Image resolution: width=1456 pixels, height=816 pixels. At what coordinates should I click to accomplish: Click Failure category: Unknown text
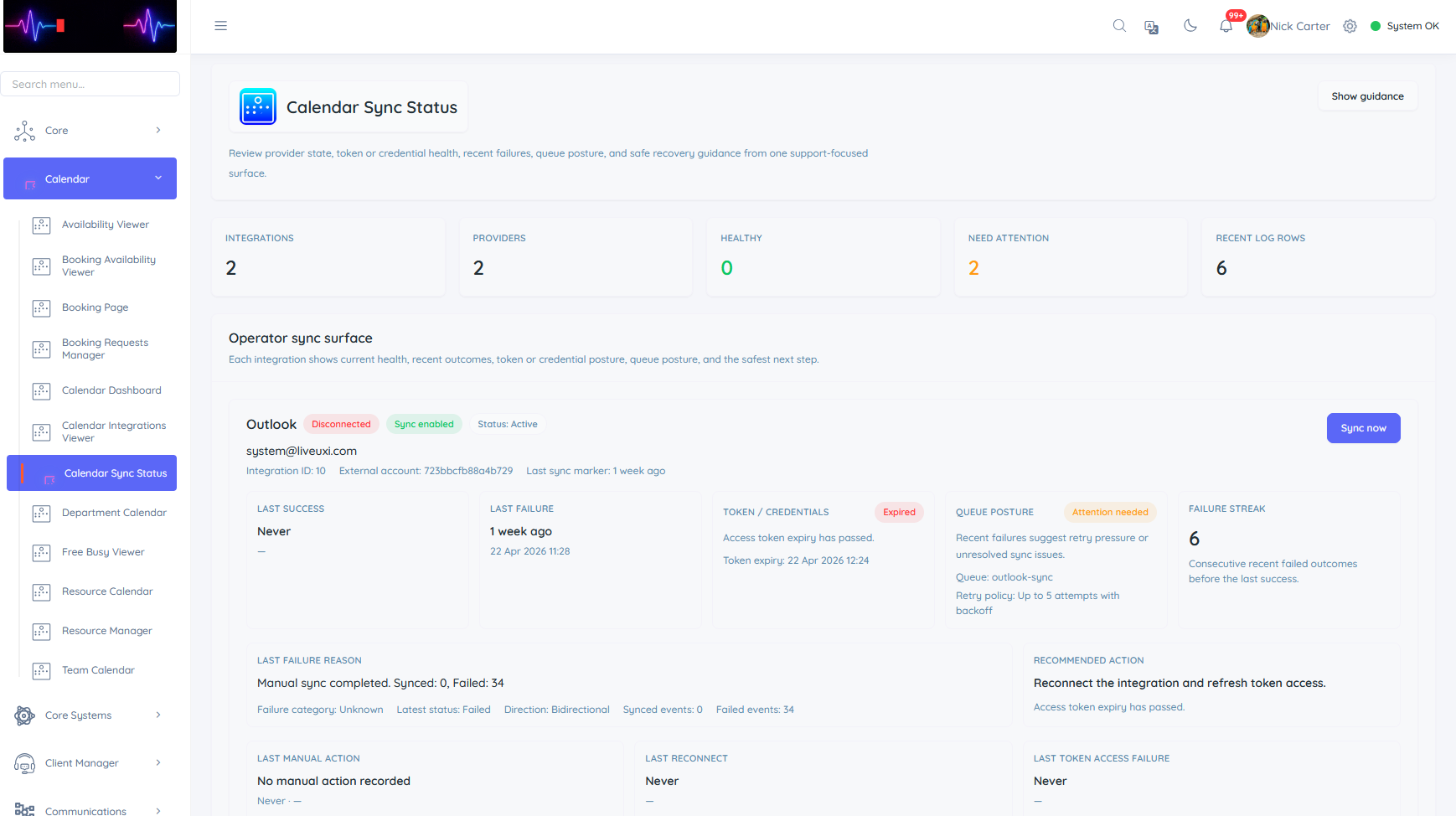[x=320, y=710]
